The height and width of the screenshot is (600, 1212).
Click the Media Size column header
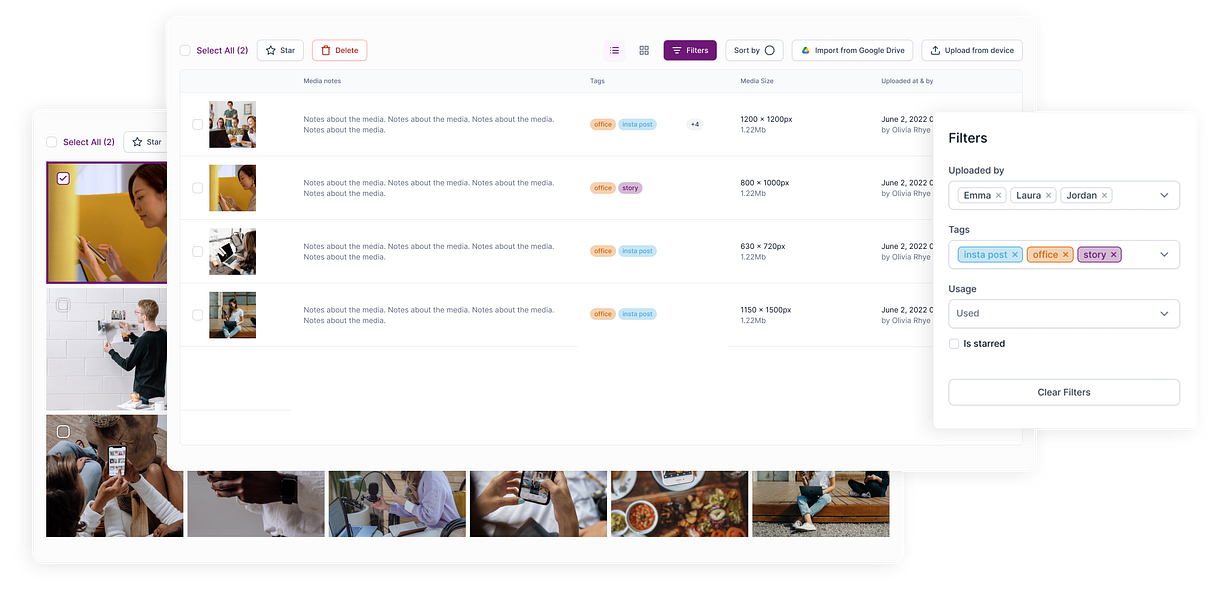click(x=757, y=81)
